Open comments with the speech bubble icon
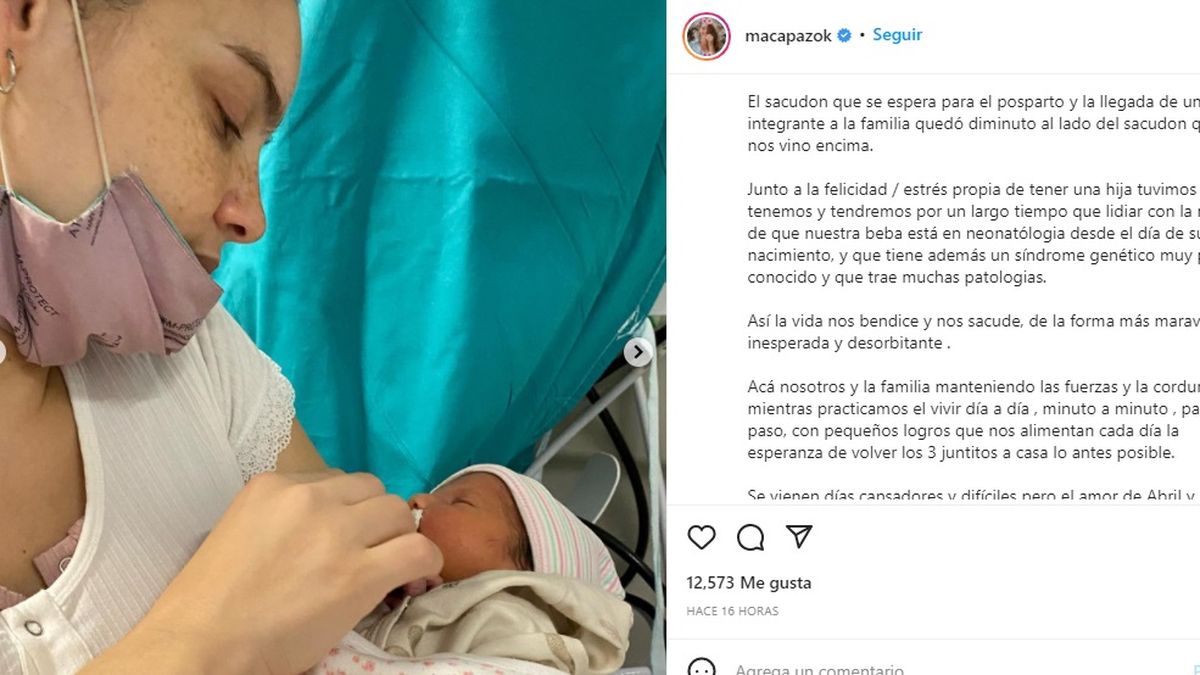Image resolution: width=1200 pixels, height=675 pixels. click(x=750, y=537)
